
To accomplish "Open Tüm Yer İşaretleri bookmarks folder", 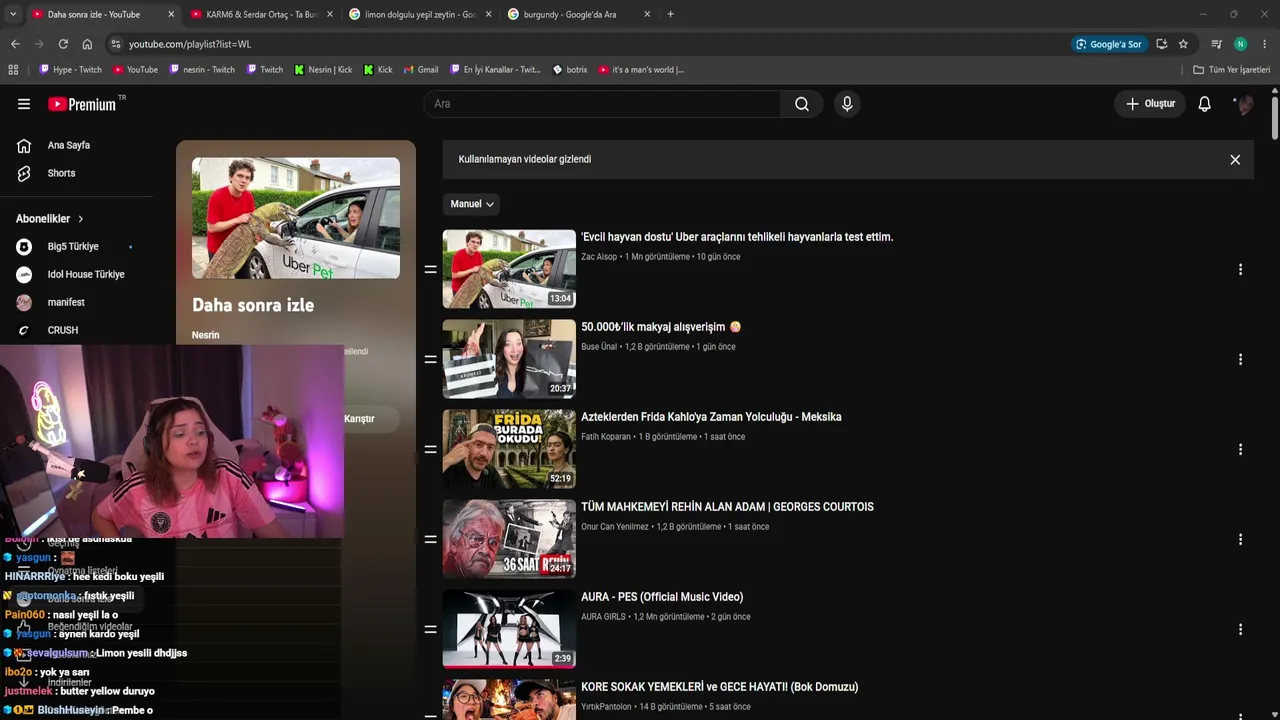I will point(1231,70).
